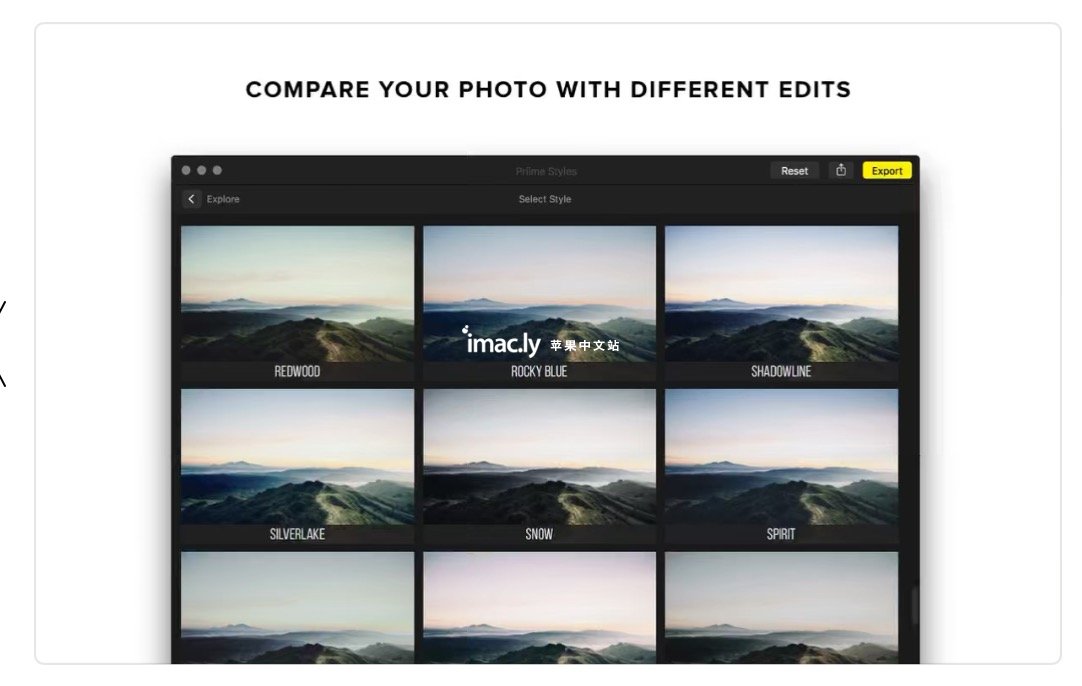Image resolution: width=1082 pixels, height=686 pixels.
Task: Choose the Spirit style thumbnail
Action: point(782,466)
